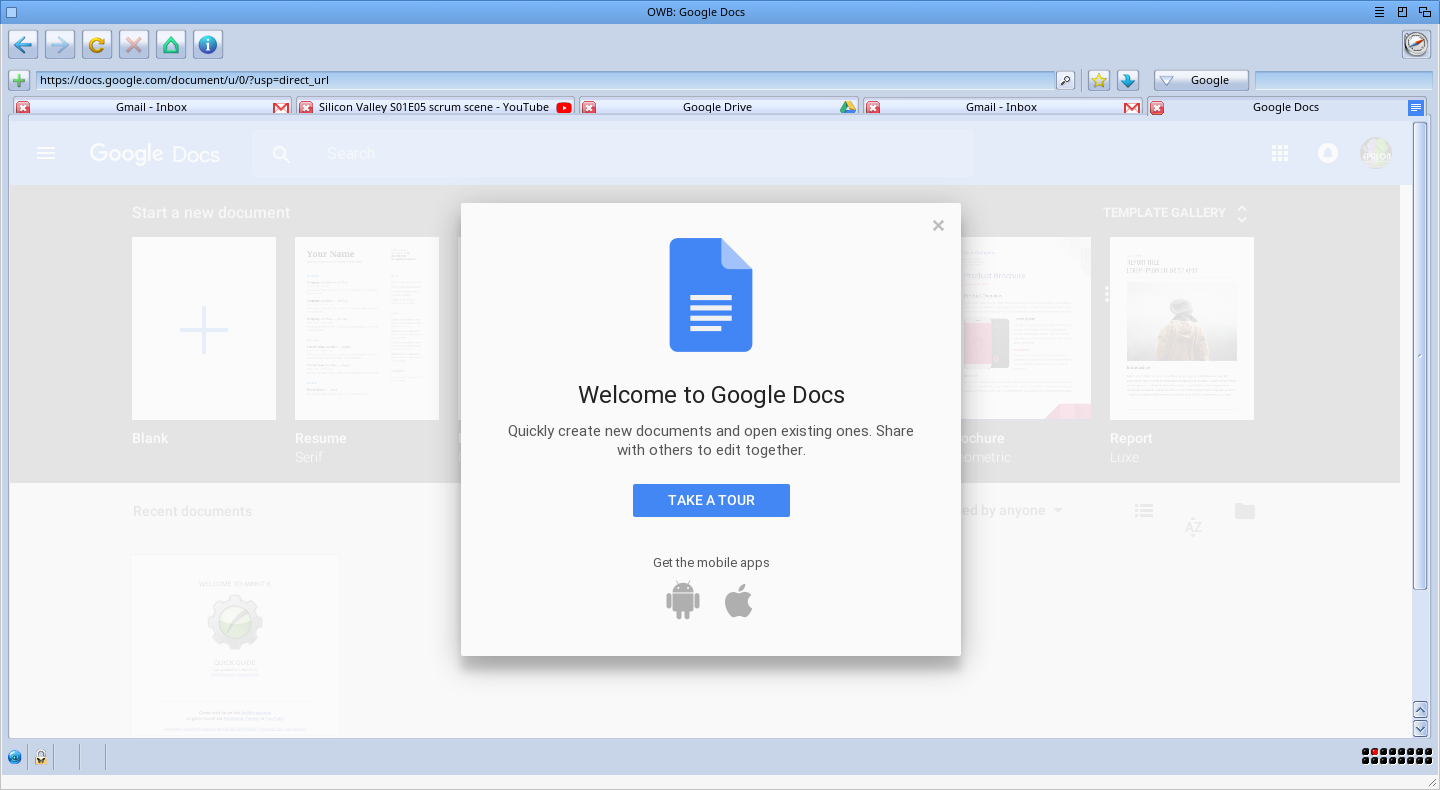Click the TAKE A TOUR button

click(711, 500)
